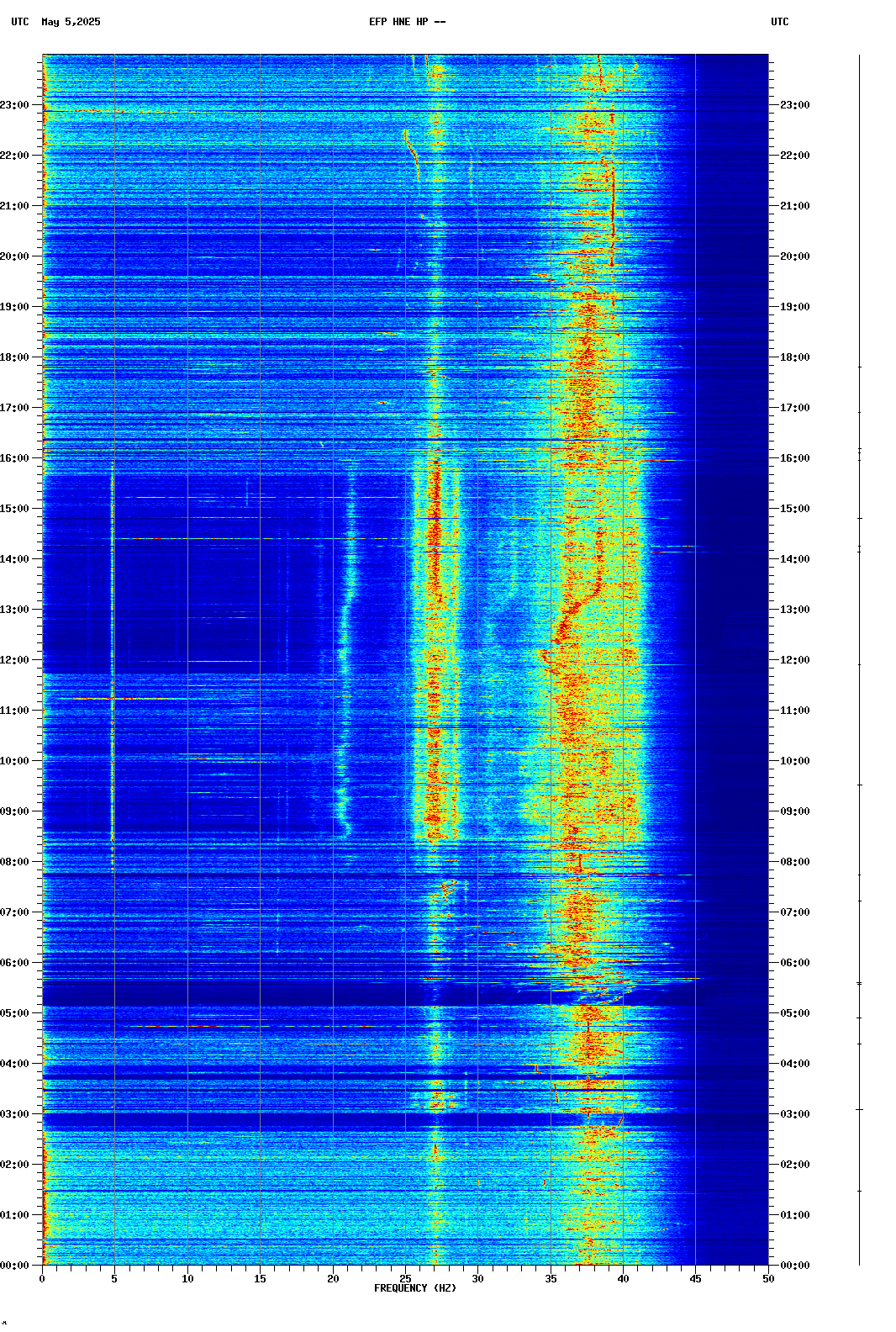Click the '06:00' label on right time axis
The width and height of the screenshot is (896, 1332).
(795, 963)
